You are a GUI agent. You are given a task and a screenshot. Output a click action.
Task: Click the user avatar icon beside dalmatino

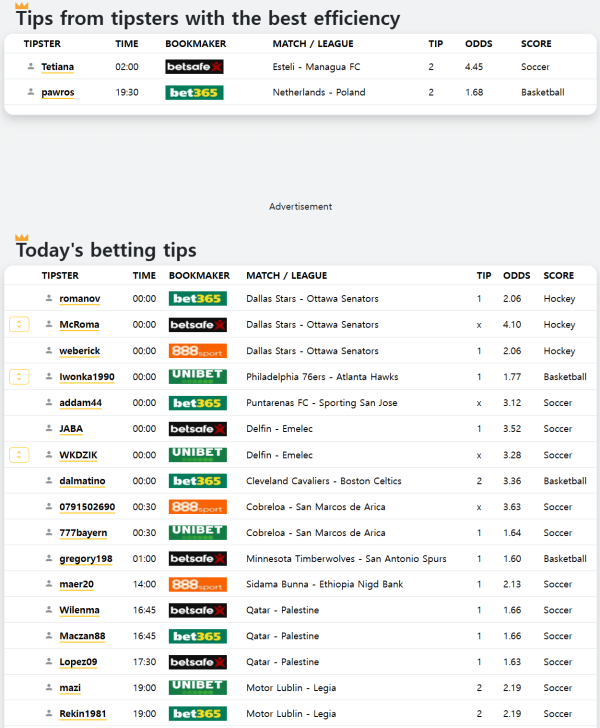[x=49, y=481]
